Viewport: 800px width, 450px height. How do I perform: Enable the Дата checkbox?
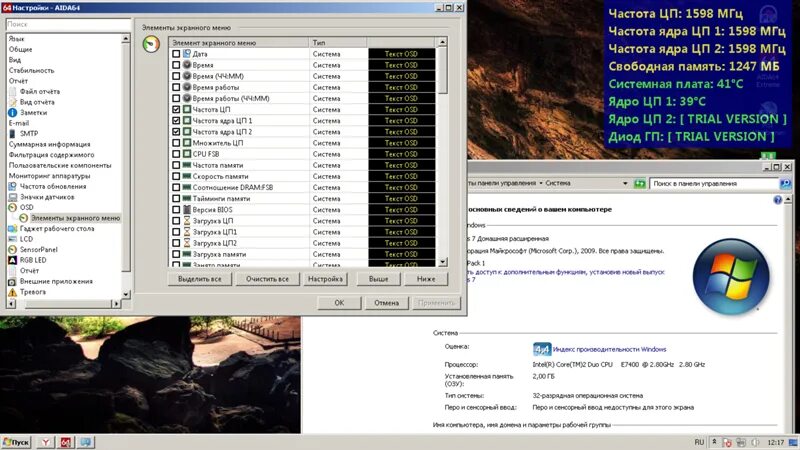pos(176,54)
